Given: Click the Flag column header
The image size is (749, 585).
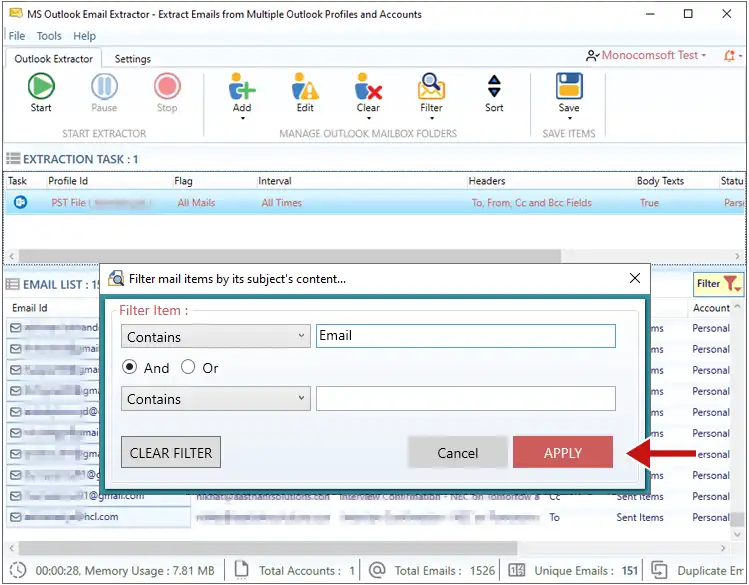Looking at the screenshot, I should click(183, 181).
